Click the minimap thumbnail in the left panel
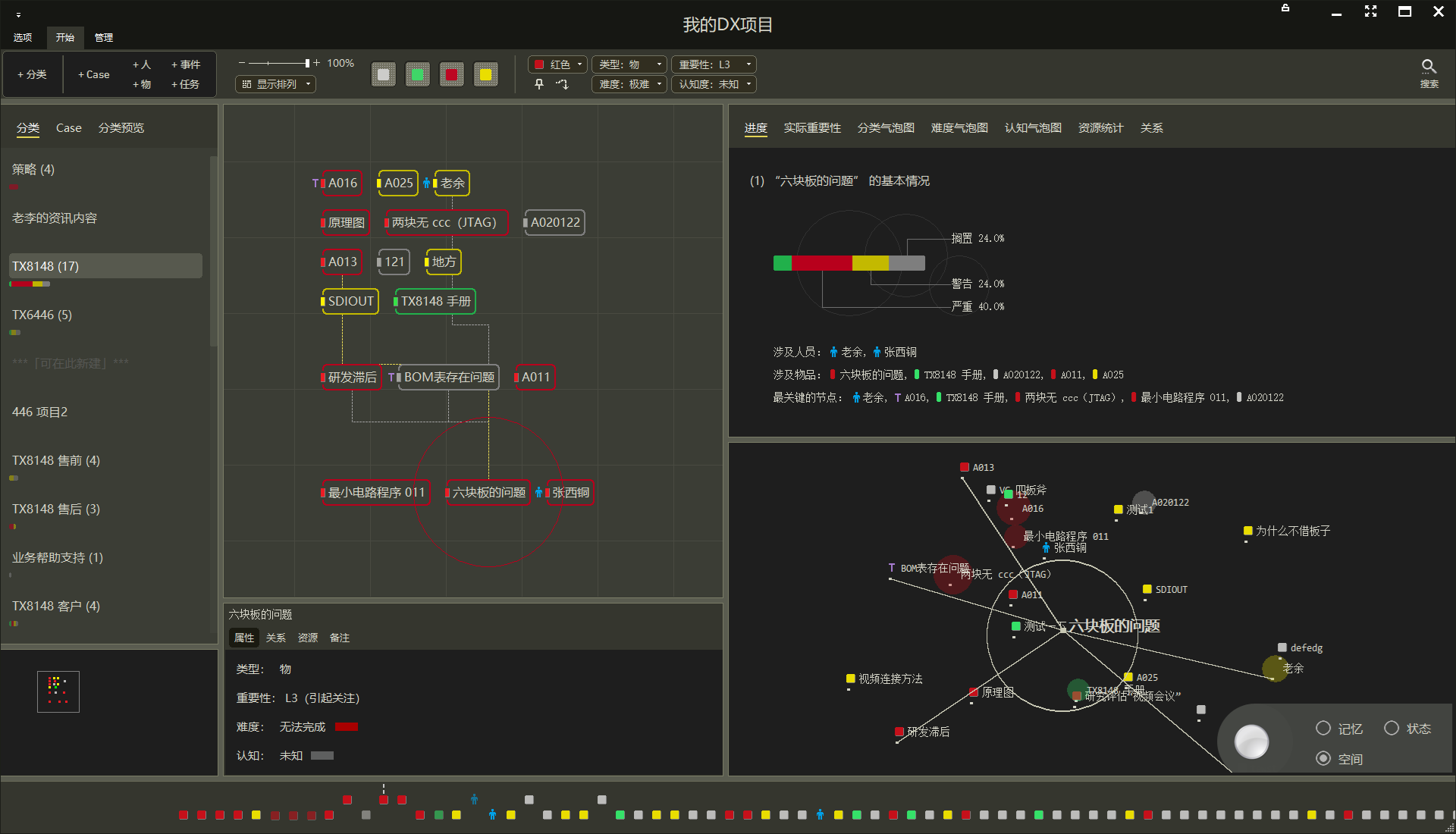The image size is (1456, 834). click(x=58, y=691)
